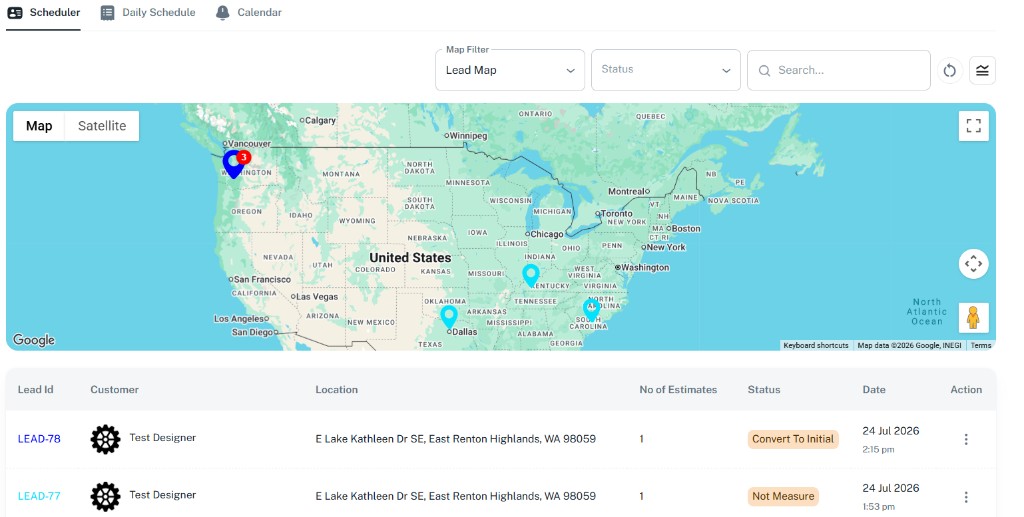Click the cyan map pin in South Carolina
The image size is (1024, 517).
[592, 309]
